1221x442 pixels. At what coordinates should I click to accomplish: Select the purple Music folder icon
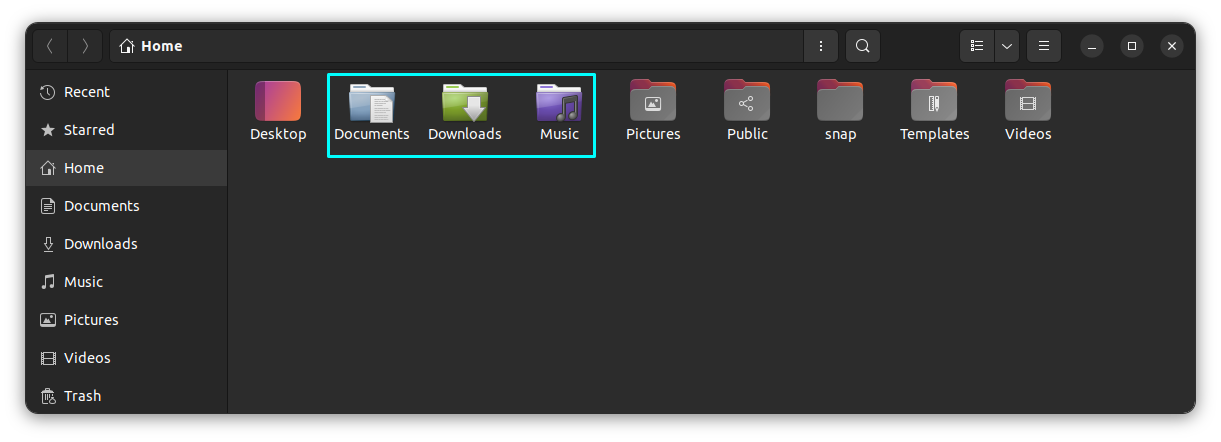pyautogui.click(x=559, y=102)
